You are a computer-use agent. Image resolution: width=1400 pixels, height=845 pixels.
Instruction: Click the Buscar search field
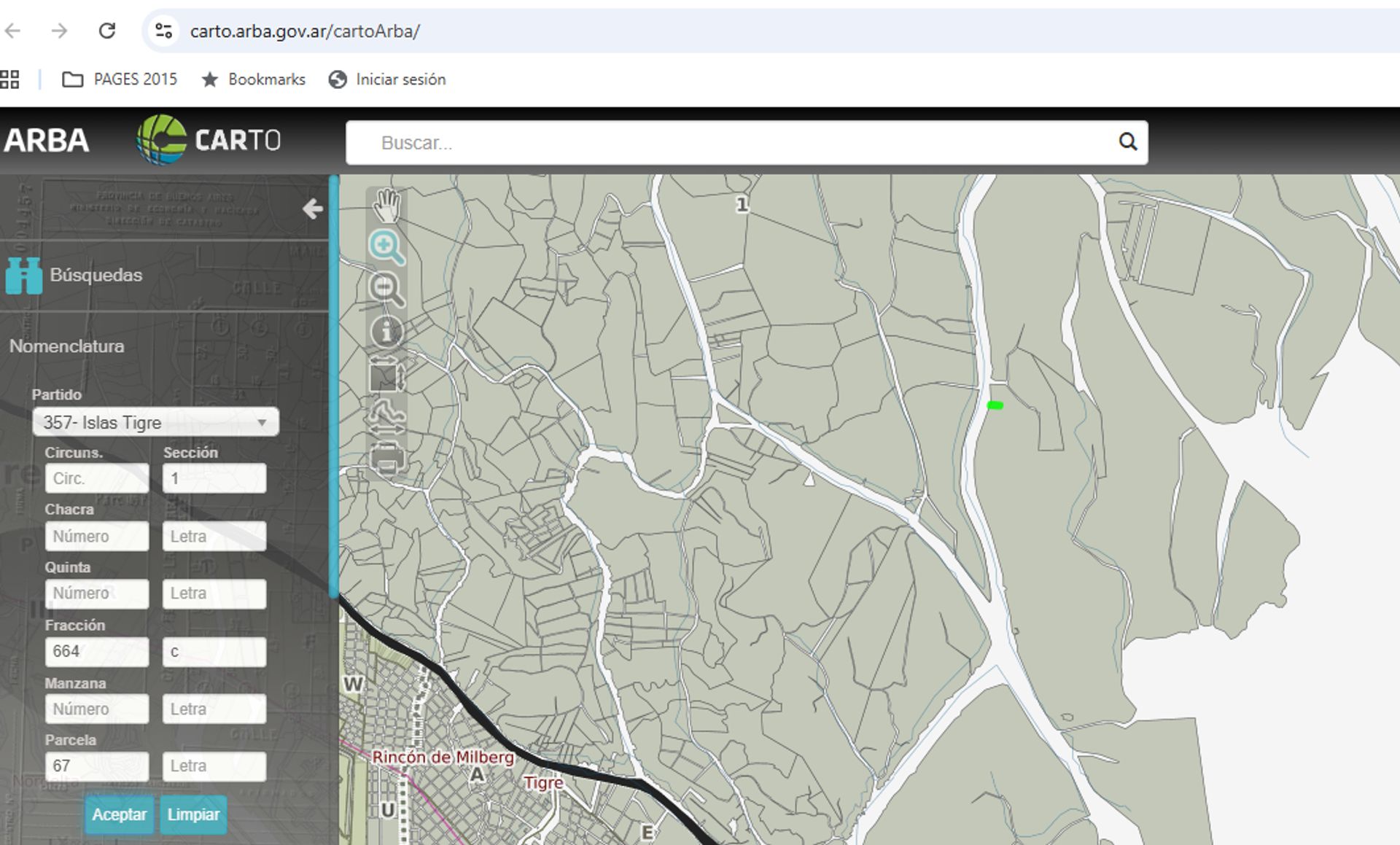[729, 143]
